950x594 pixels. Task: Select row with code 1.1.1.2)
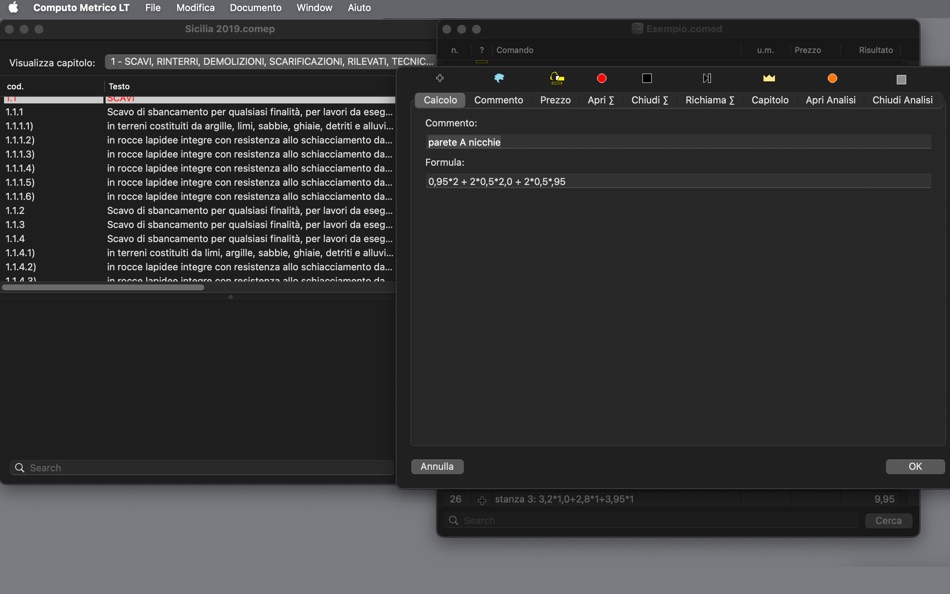pyautogui.click(x=198, y=140)
